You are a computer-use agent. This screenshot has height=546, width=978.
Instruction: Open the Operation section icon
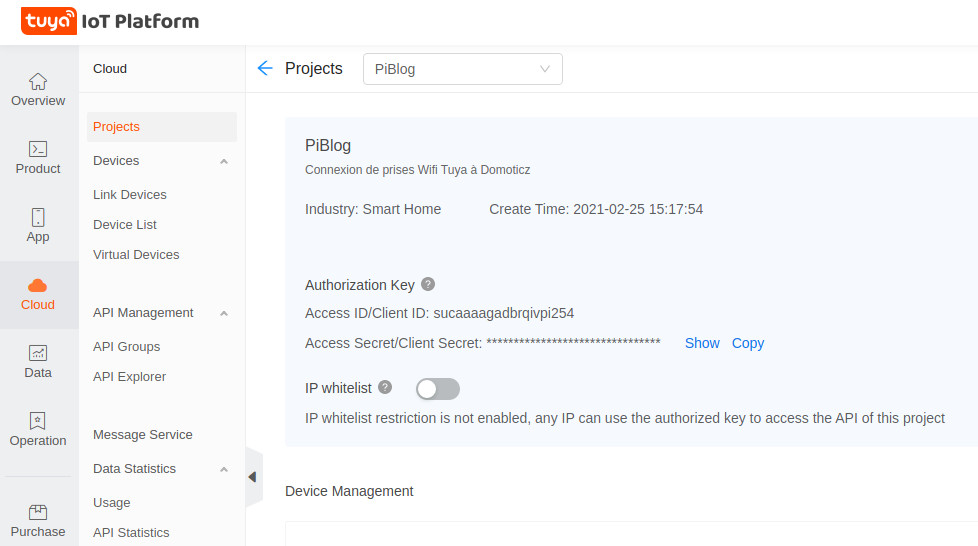click(x=38, y=421)
